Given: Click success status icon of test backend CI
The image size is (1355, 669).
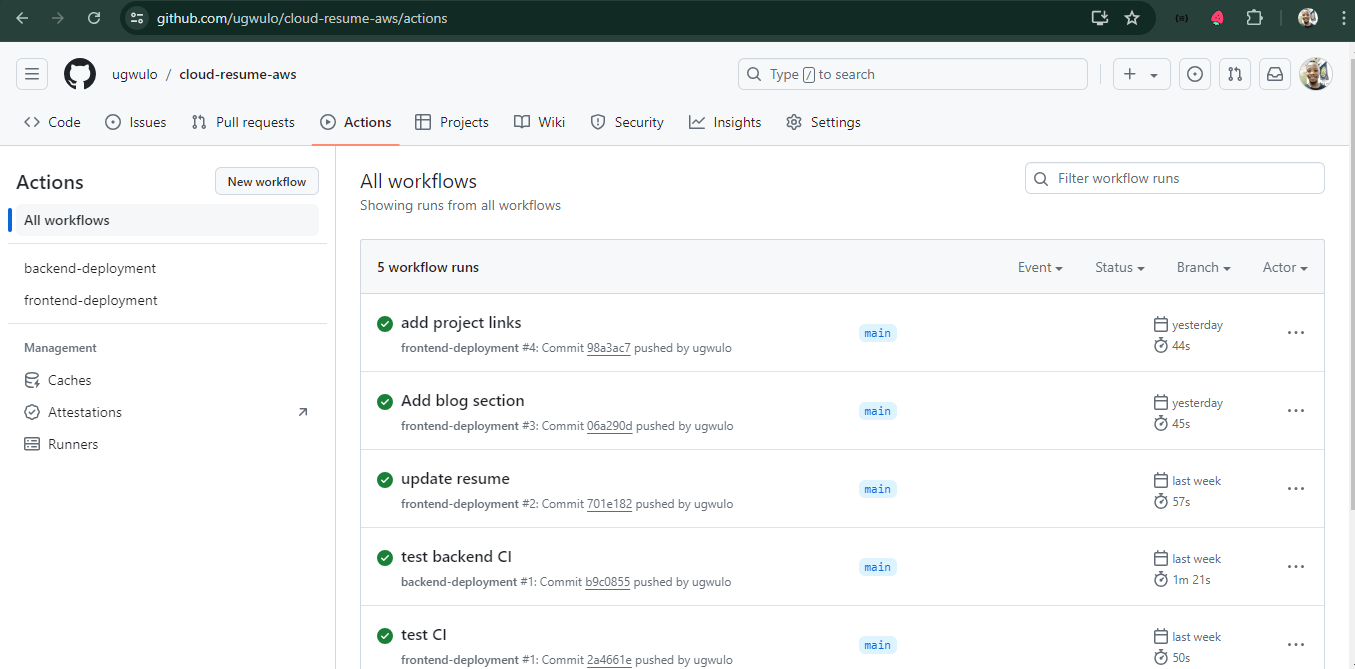Looking at the screenshot, I should [385, 557].
